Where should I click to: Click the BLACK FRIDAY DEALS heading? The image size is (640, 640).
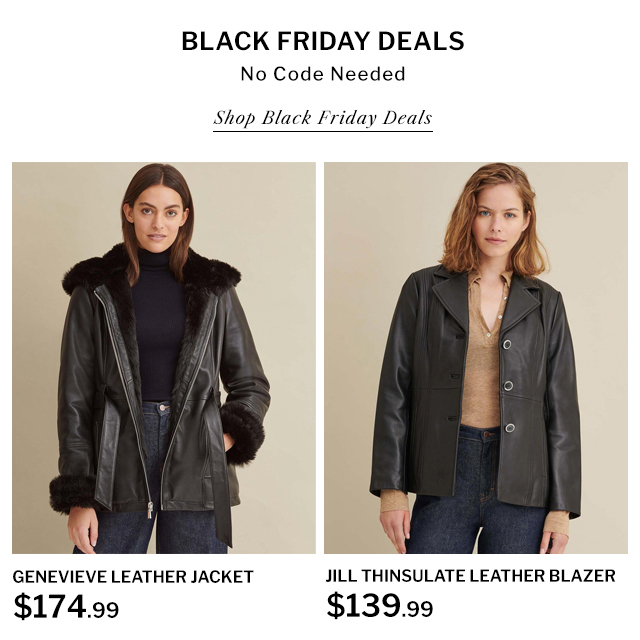point(322,41)
